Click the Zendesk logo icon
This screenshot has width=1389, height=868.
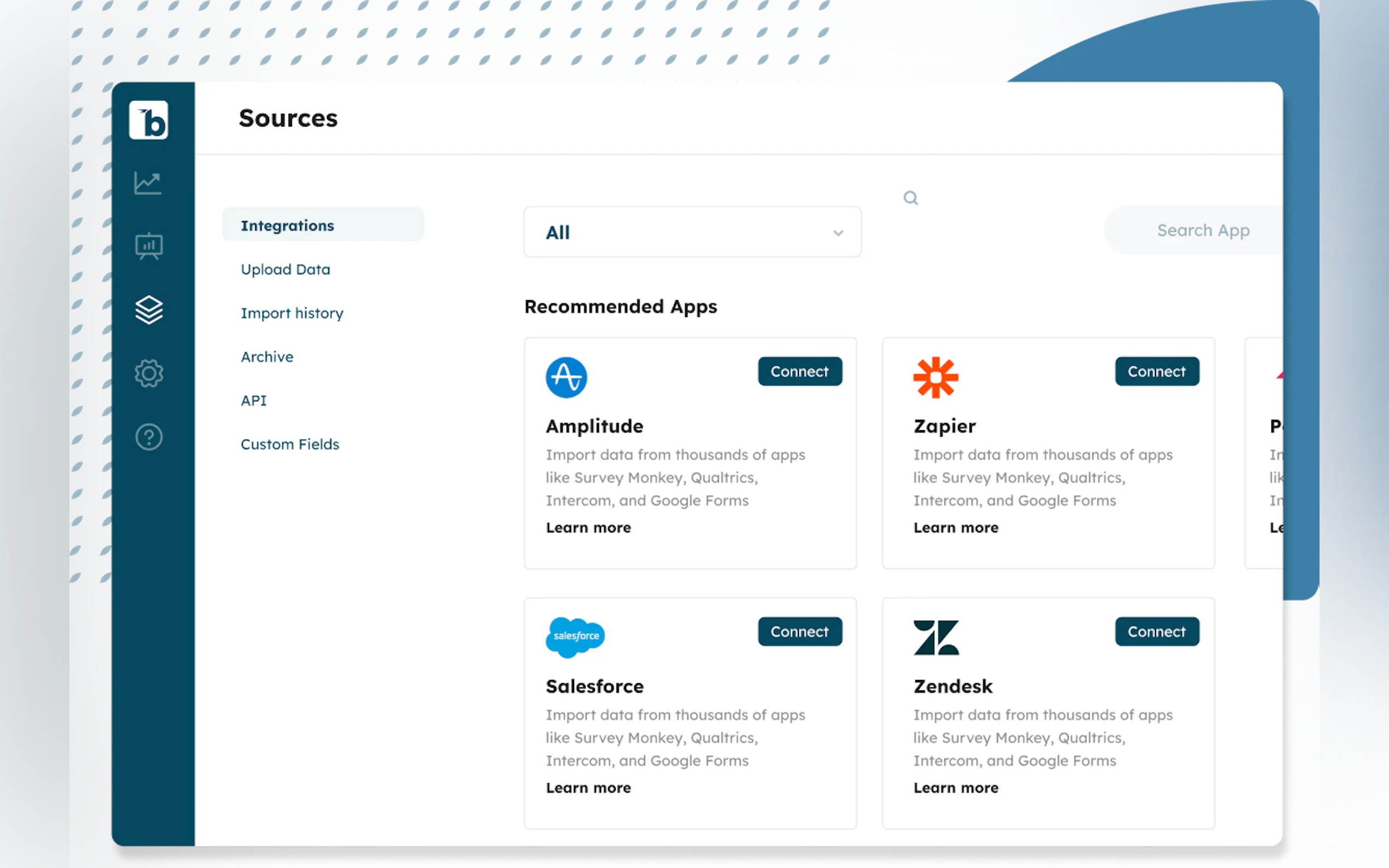(936, 637)
